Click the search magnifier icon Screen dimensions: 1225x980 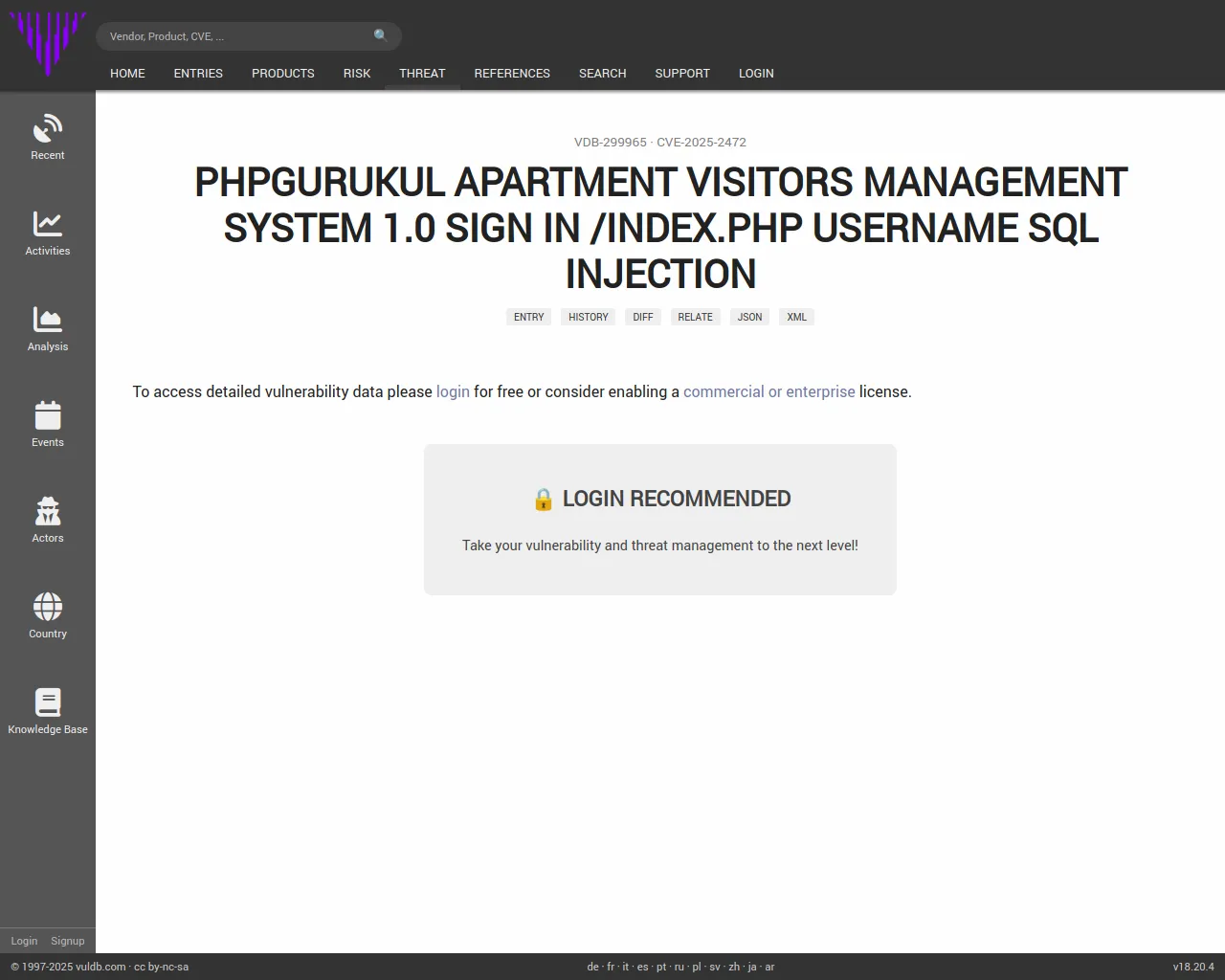coord(381,35)
